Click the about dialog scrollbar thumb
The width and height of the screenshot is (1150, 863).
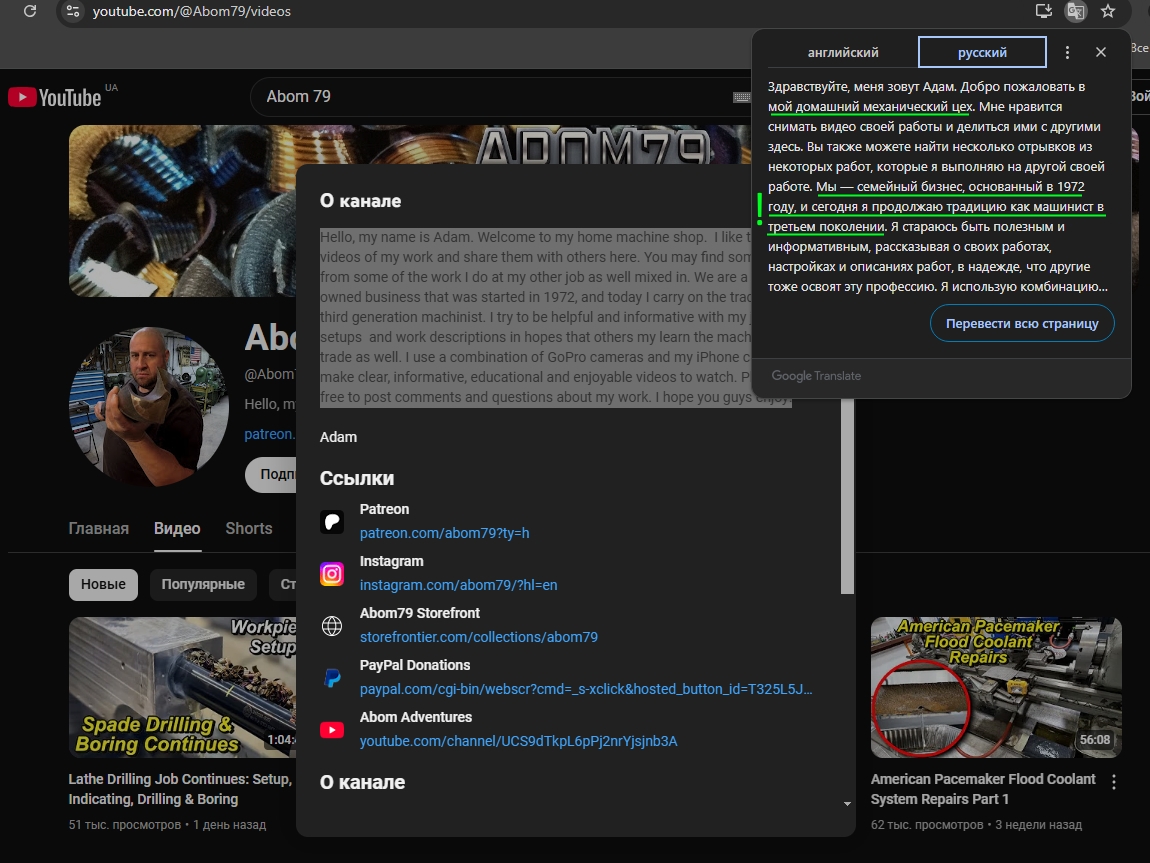[847, 495]
